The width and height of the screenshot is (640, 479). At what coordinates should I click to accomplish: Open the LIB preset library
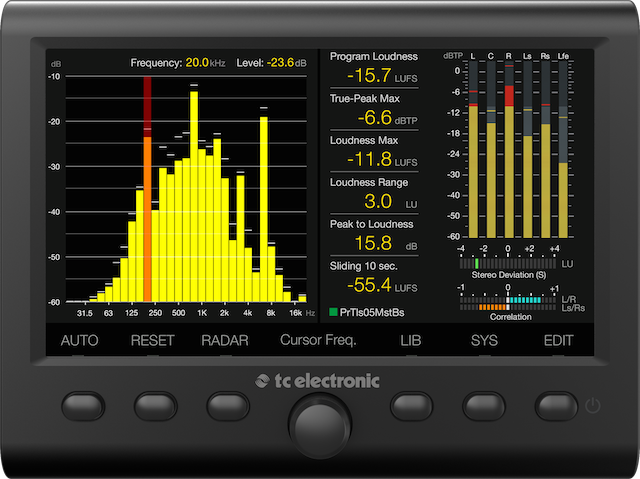point(411,341)
